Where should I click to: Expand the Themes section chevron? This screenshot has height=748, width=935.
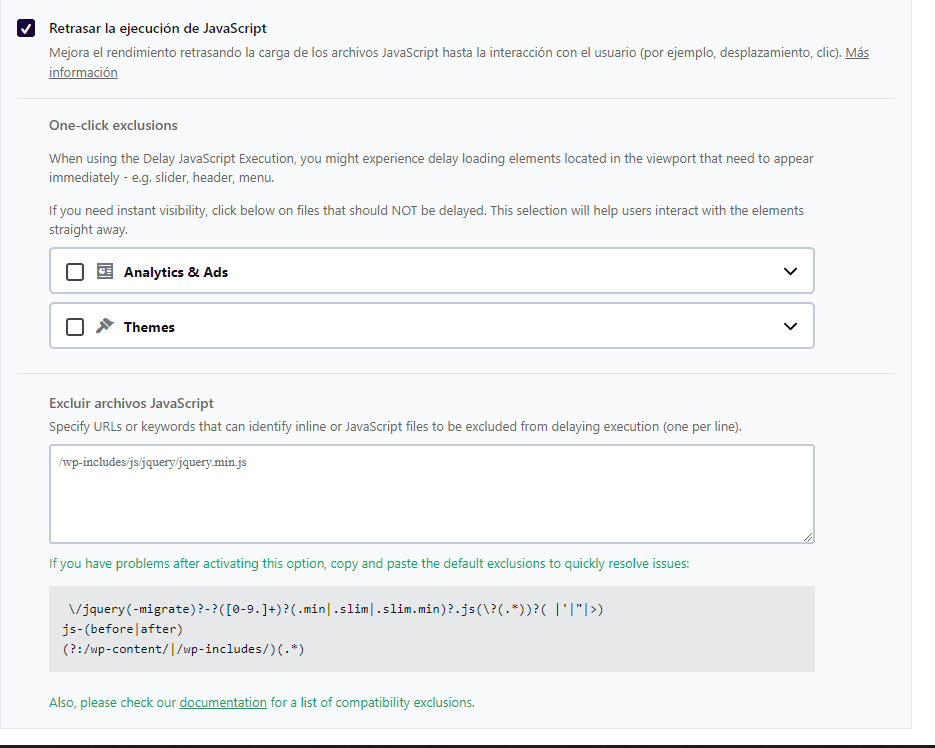[x=790, y=326]
